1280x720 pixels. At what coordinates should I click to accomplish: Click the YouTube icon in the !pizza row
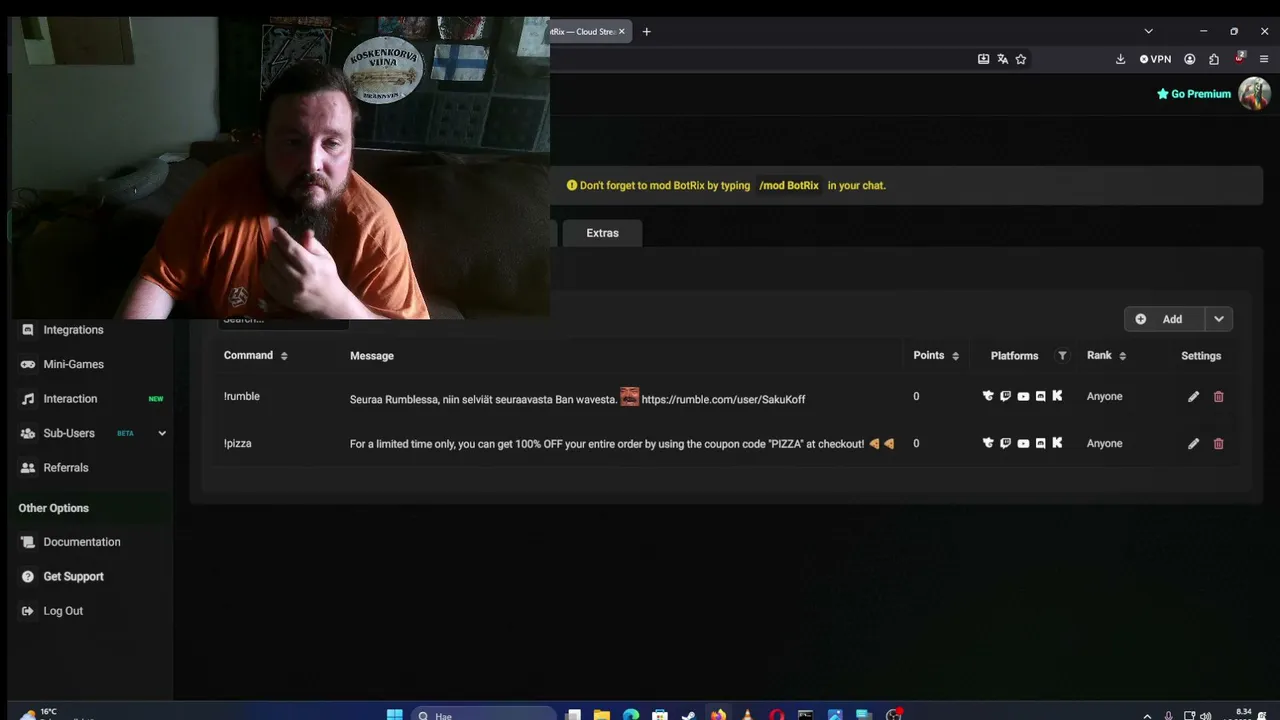coord(1023,443)
